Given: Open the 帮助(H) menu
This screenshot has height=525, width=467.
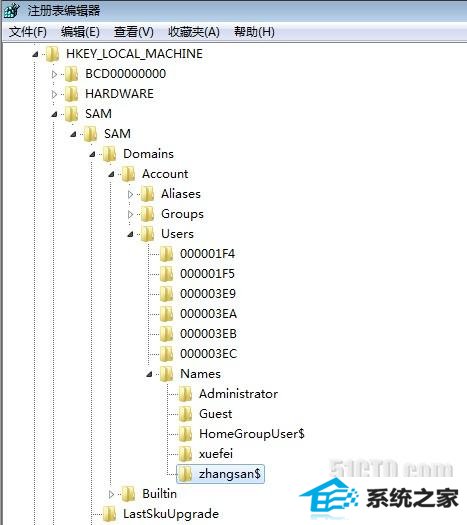Looking at the screenshot, I should coord(254,32).
